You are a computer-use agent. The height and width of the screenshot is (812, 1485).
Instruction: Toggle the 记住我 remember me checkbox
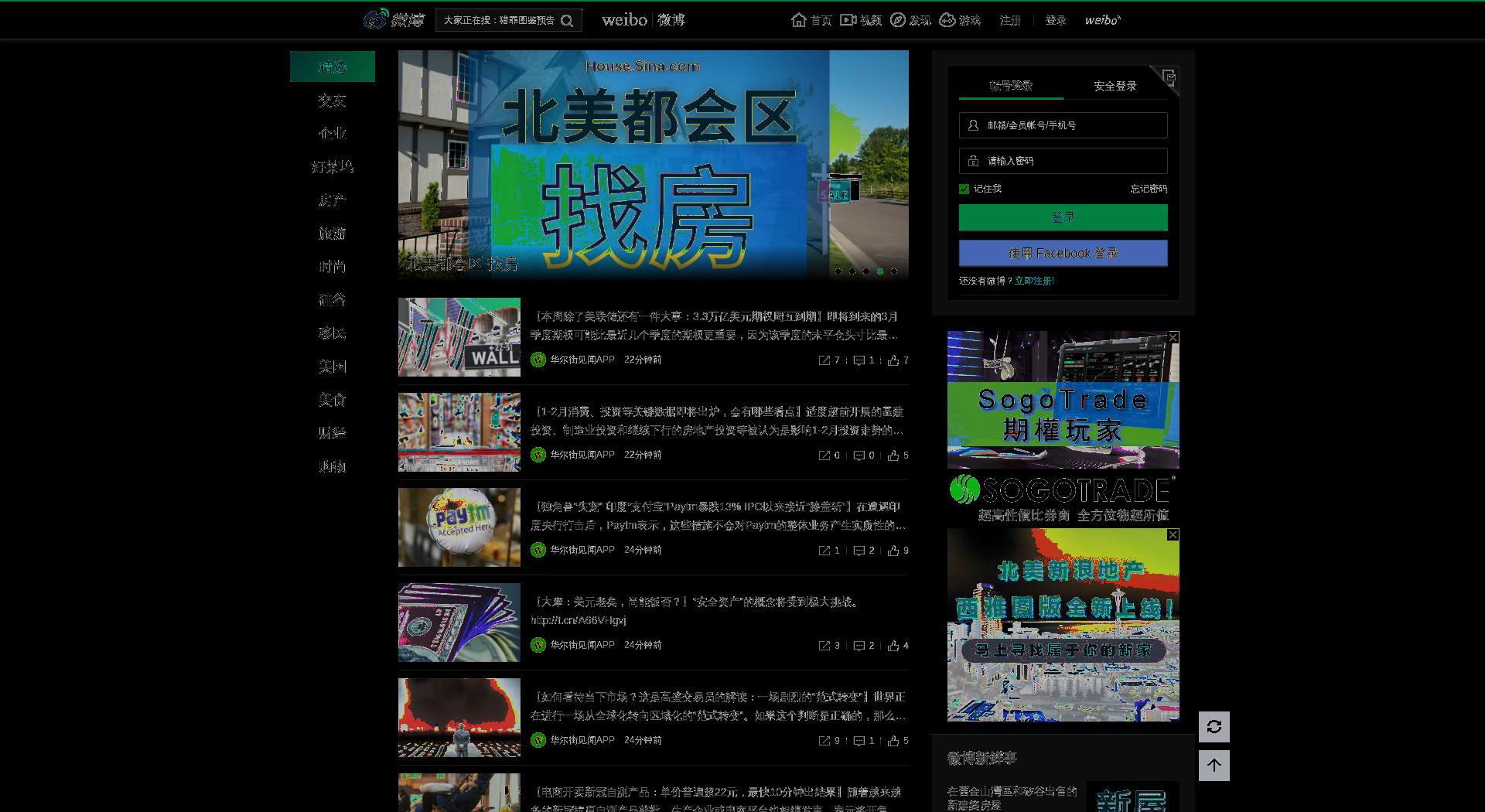click(x=964, y=189)
